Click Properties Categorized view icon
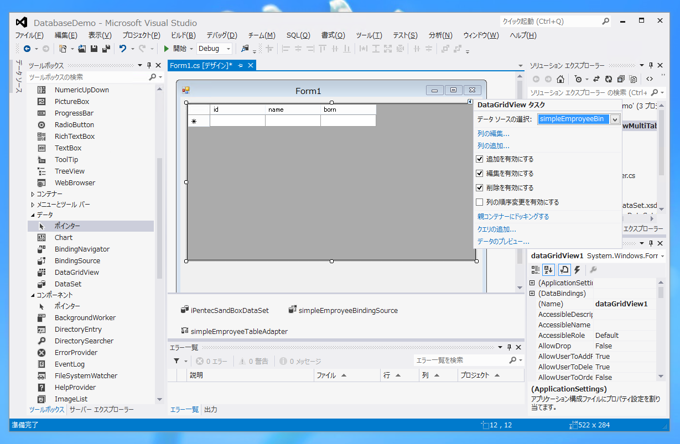 coord(536,270)
